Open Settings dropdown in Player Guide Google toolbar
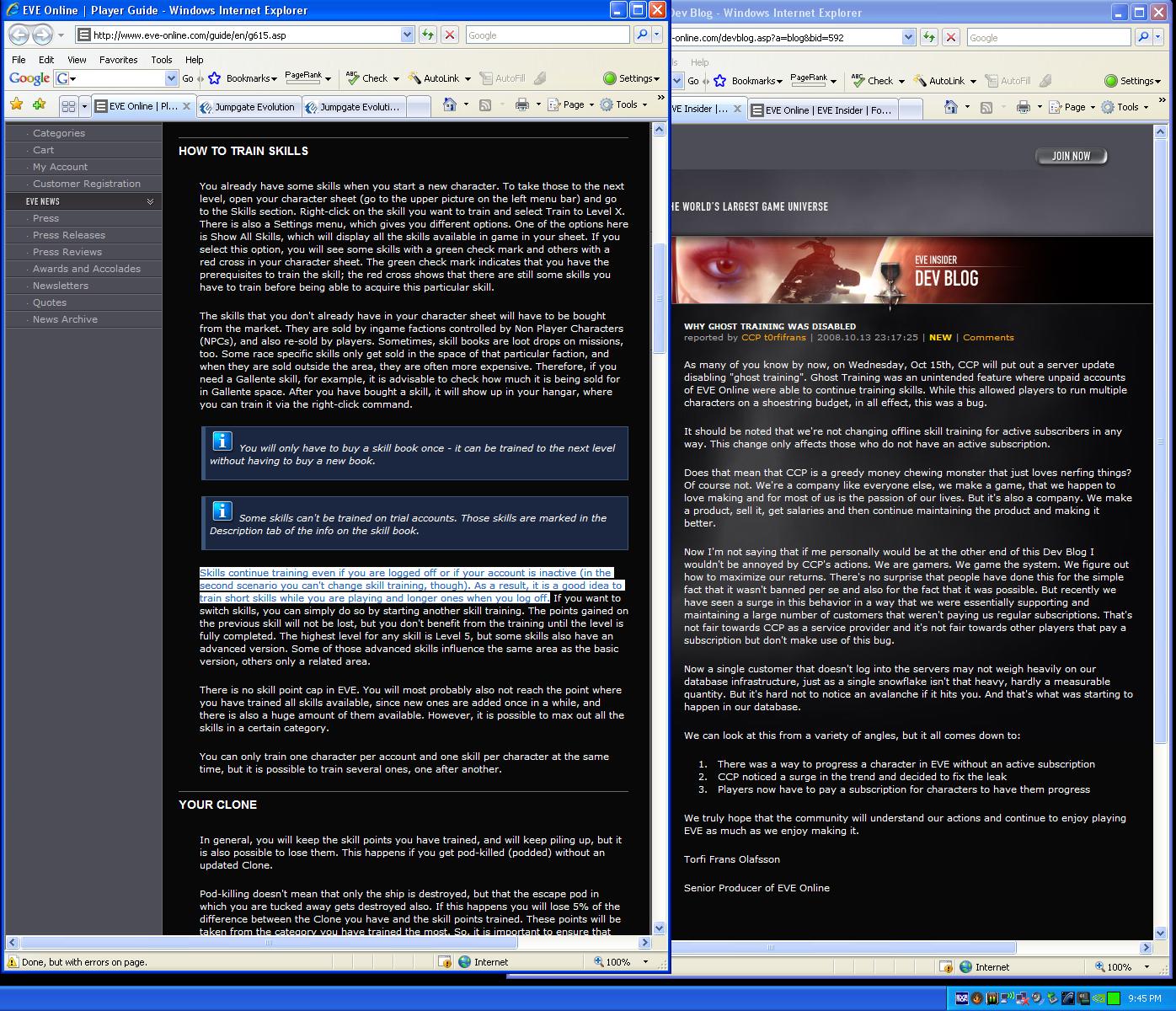This screenshot has height=1011, width=1176. 657,79
